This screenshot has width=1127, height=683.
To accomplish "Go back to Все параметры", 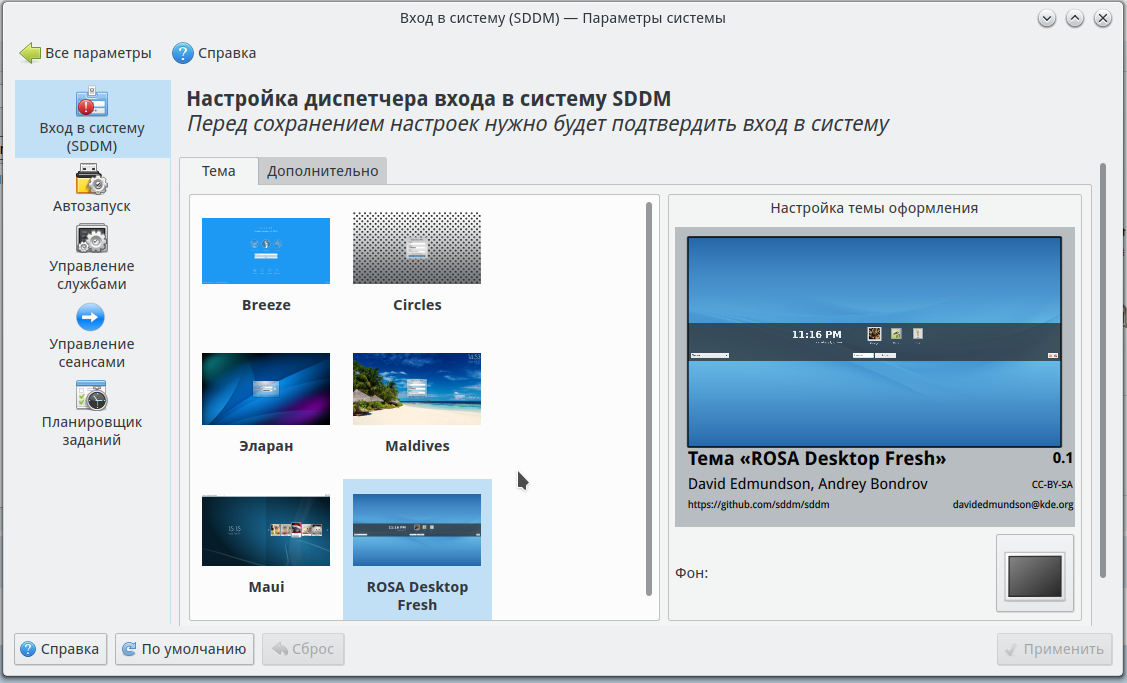I will (86, 53).
